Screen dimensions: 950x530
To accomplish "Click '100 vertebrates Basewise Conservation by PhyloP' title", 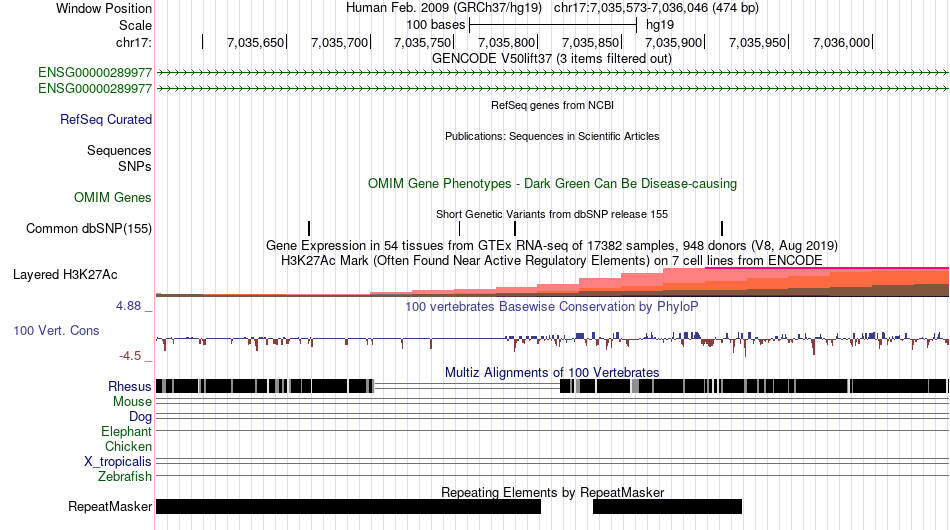I will click(x=552, y=306).
